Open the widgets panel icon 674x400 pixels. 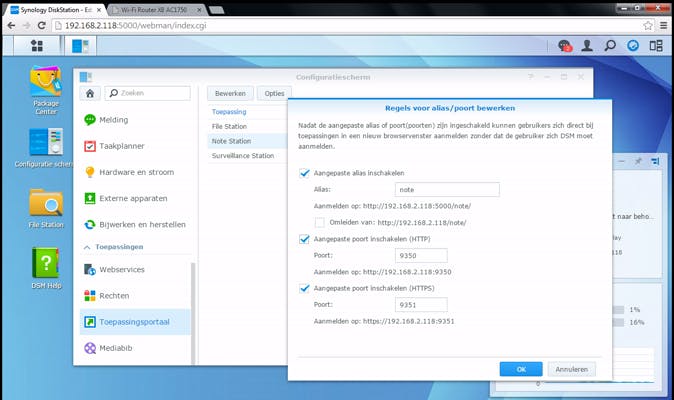point(656,46)
